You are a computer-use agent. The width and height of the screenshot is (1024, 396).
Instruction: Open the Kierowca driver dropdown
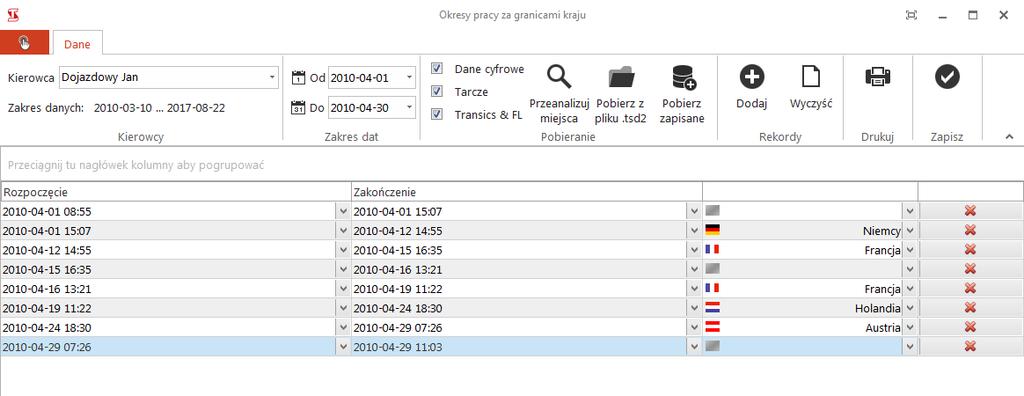point(272,77)
